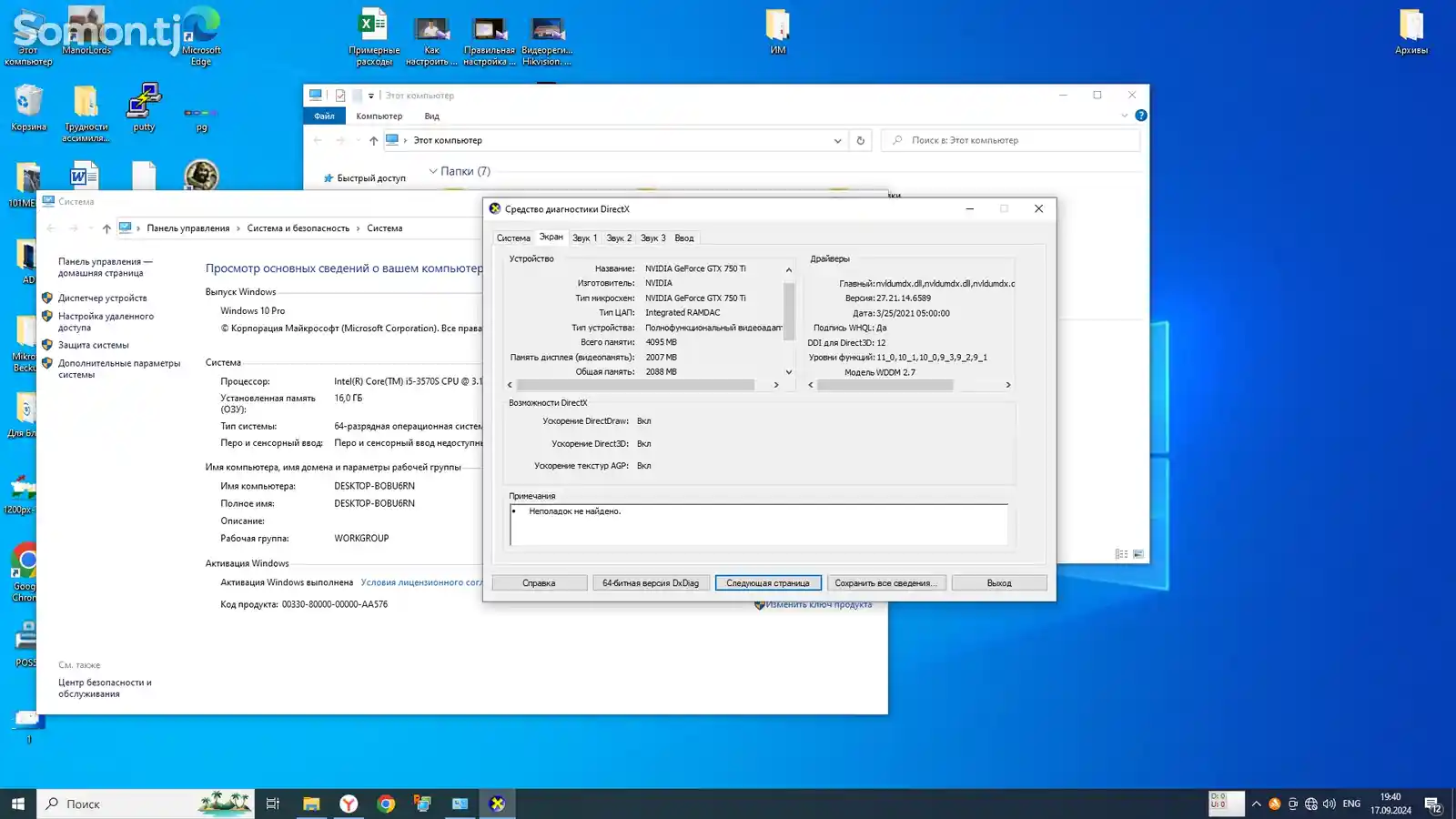
Task: Switch to the Система tab in DirectX
Action: (512, 238)
